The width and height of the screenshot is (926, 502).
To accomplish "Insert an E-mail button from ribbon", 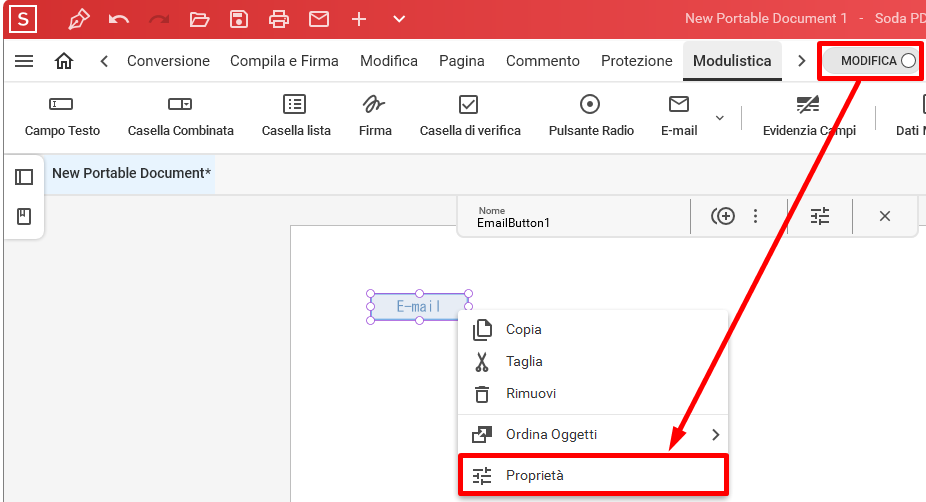I will [x=679, y=116].
